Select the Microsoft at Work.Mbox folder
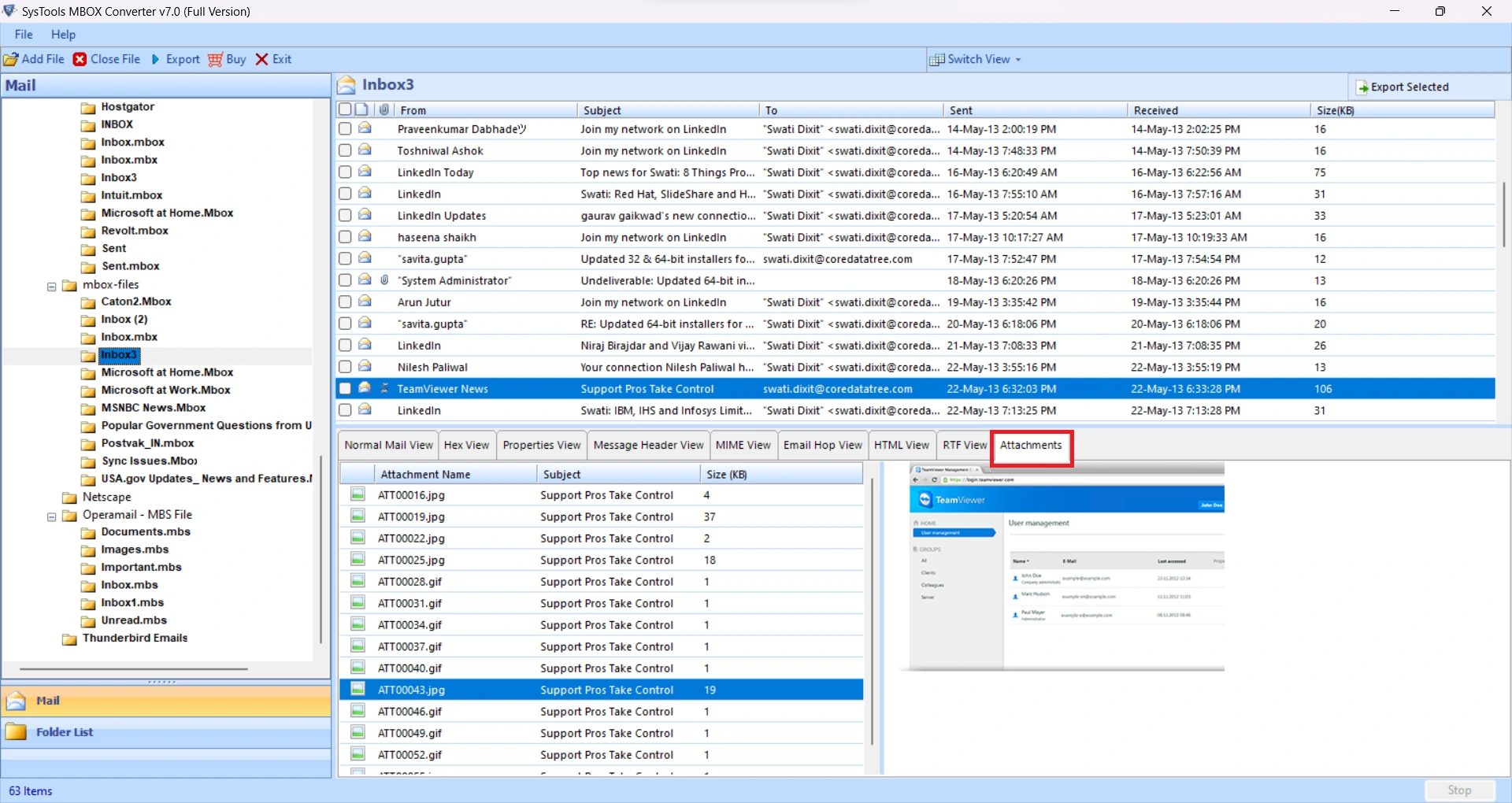The width and height of the screenshot is (1512, 803). coord(165,390)
